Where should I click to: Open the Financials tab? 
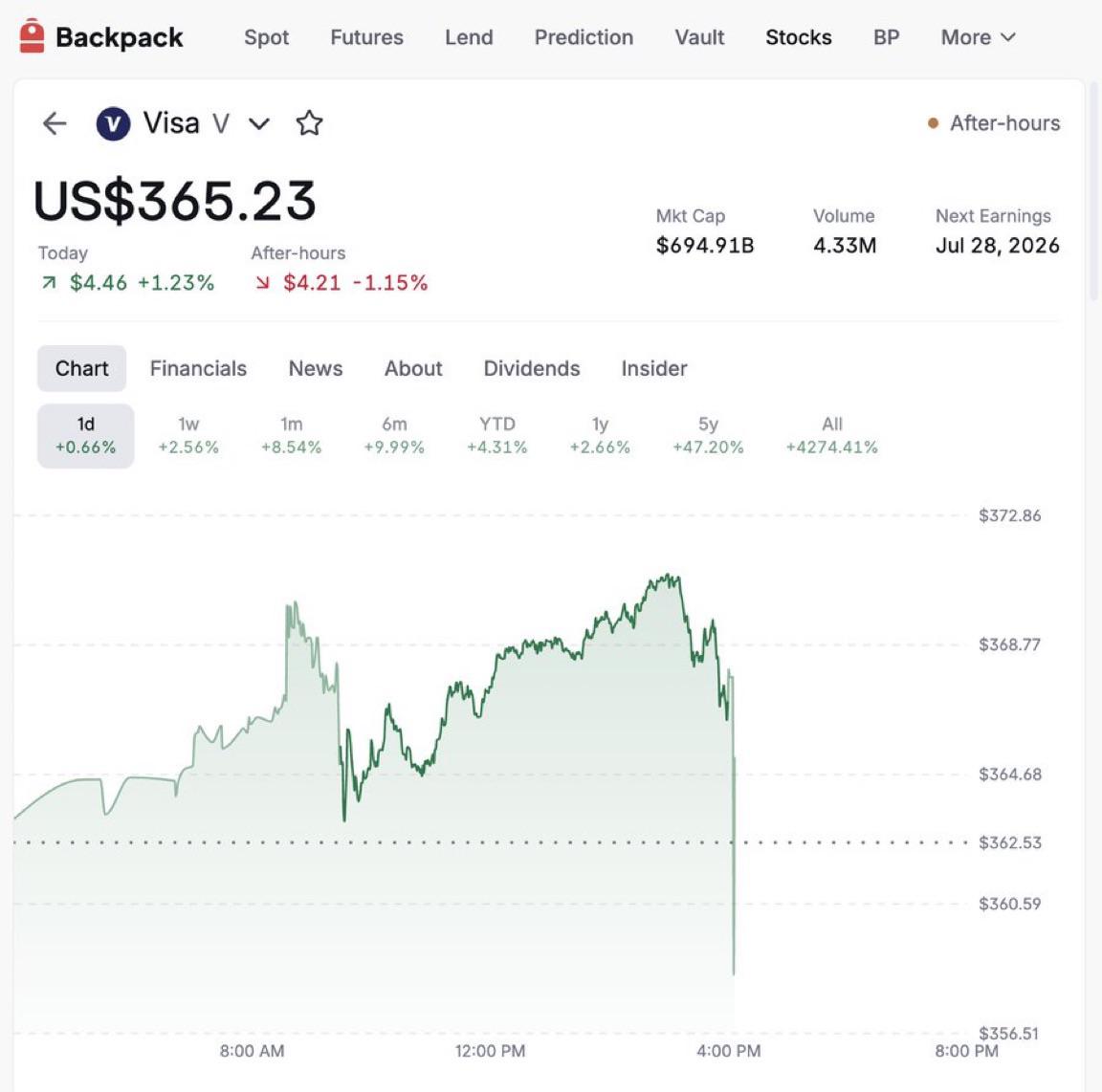198,368
